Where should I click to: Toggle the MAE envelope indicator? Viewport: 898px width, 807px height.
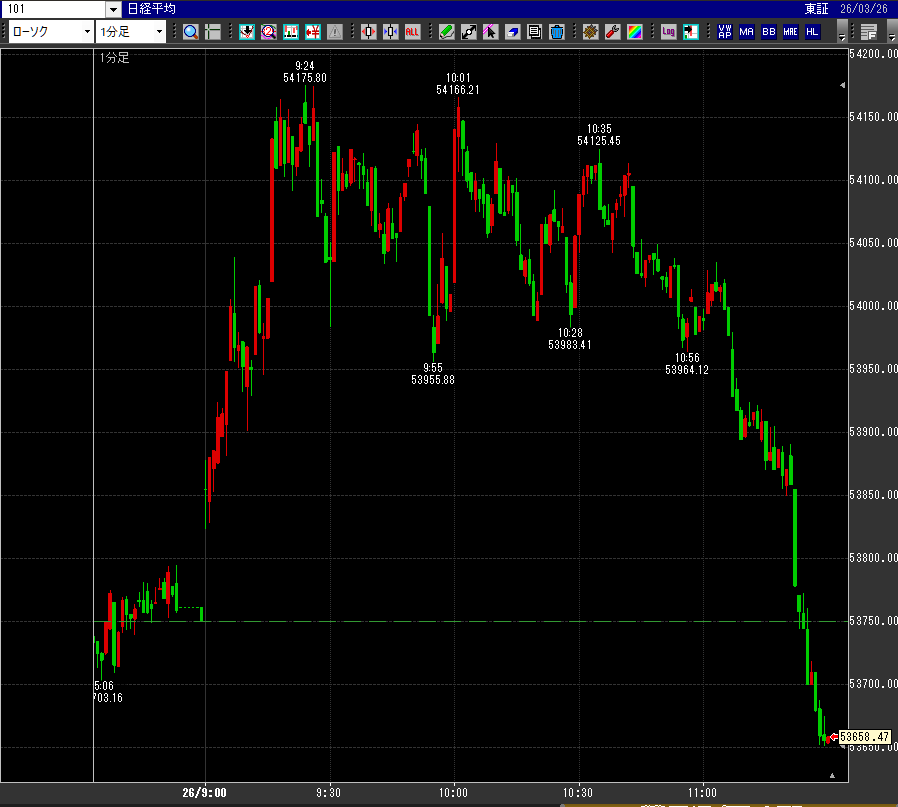(x=790, y=32)
